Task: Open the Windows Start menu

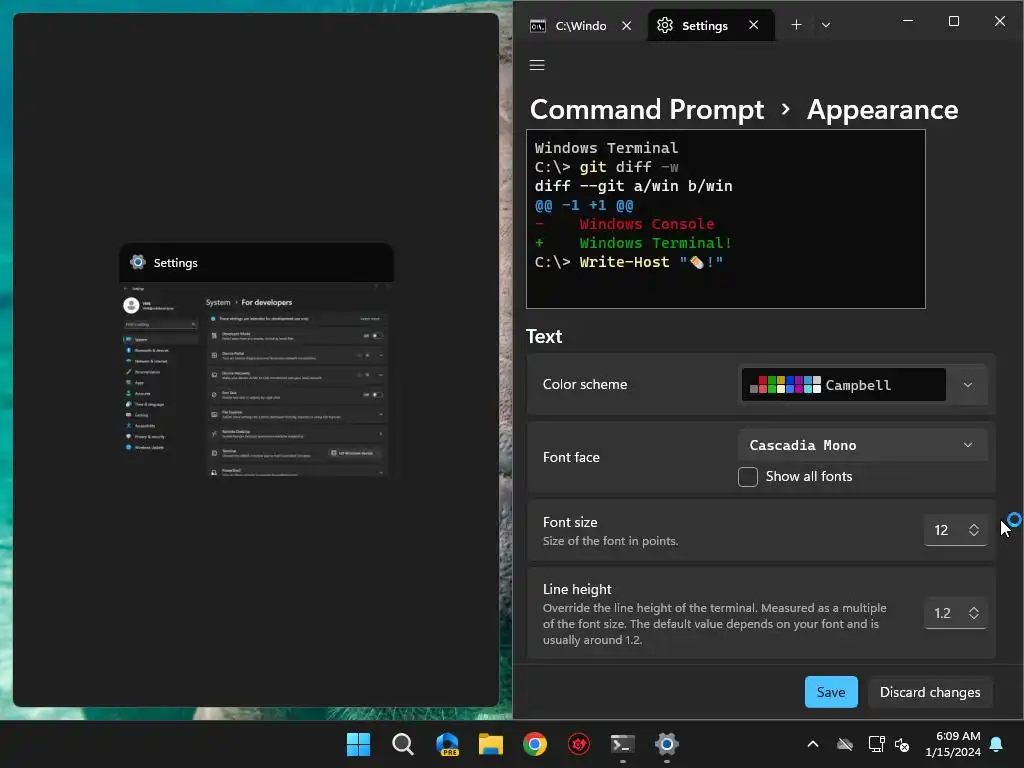Action: coord(358,744)
